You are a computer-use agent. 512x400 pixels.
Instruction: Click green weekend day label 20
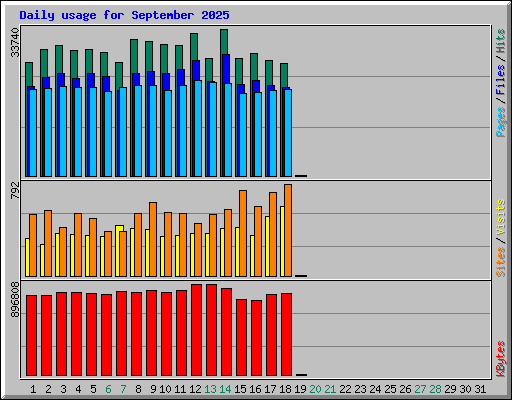click(x=315, y=389)
